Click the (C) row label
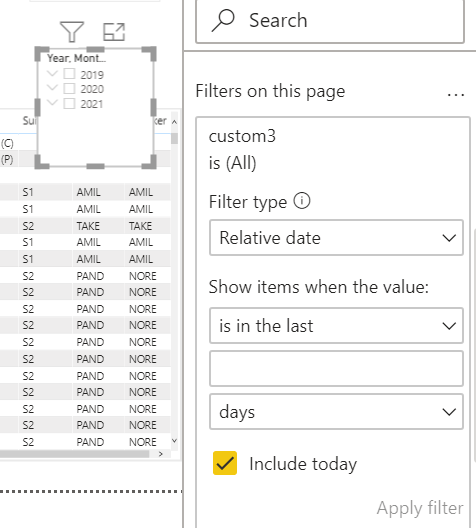This screenshot has width=476, height=528. point(7,143)
